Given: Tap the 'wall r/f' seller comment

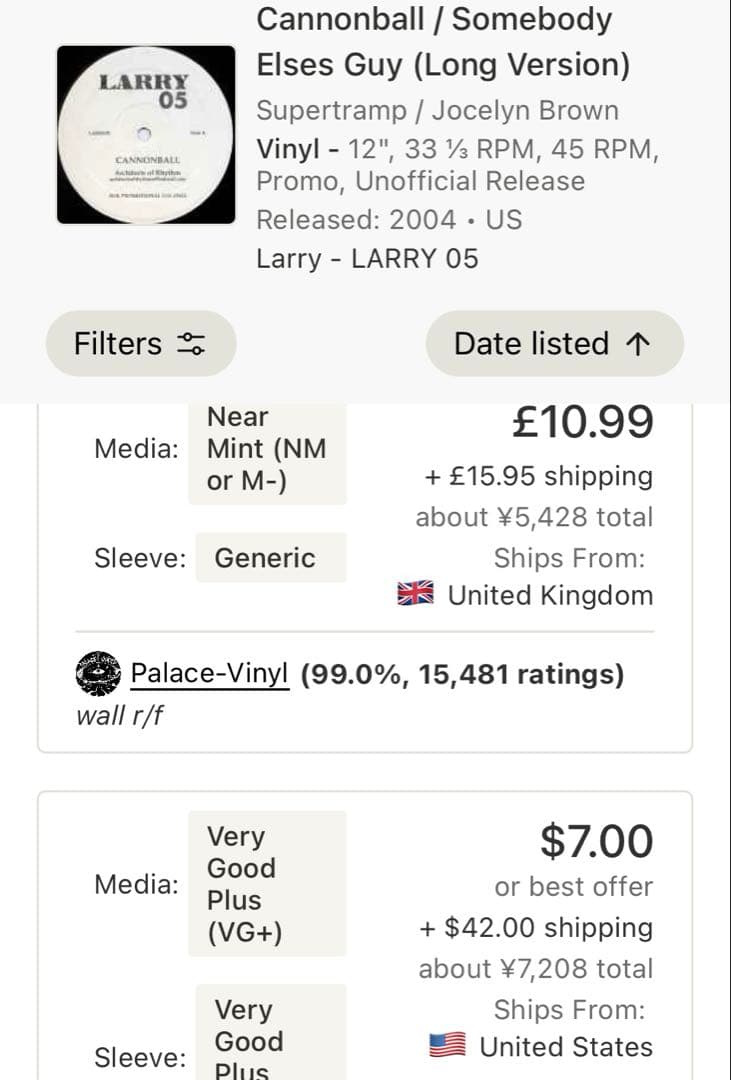Looking at the screenshot, I should (119, 715).
